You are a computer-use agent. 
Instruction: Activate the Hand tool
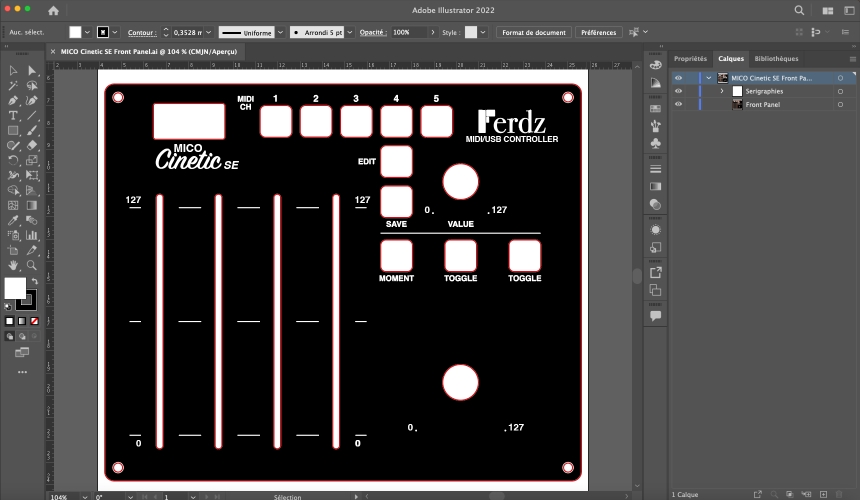[13, 266]
